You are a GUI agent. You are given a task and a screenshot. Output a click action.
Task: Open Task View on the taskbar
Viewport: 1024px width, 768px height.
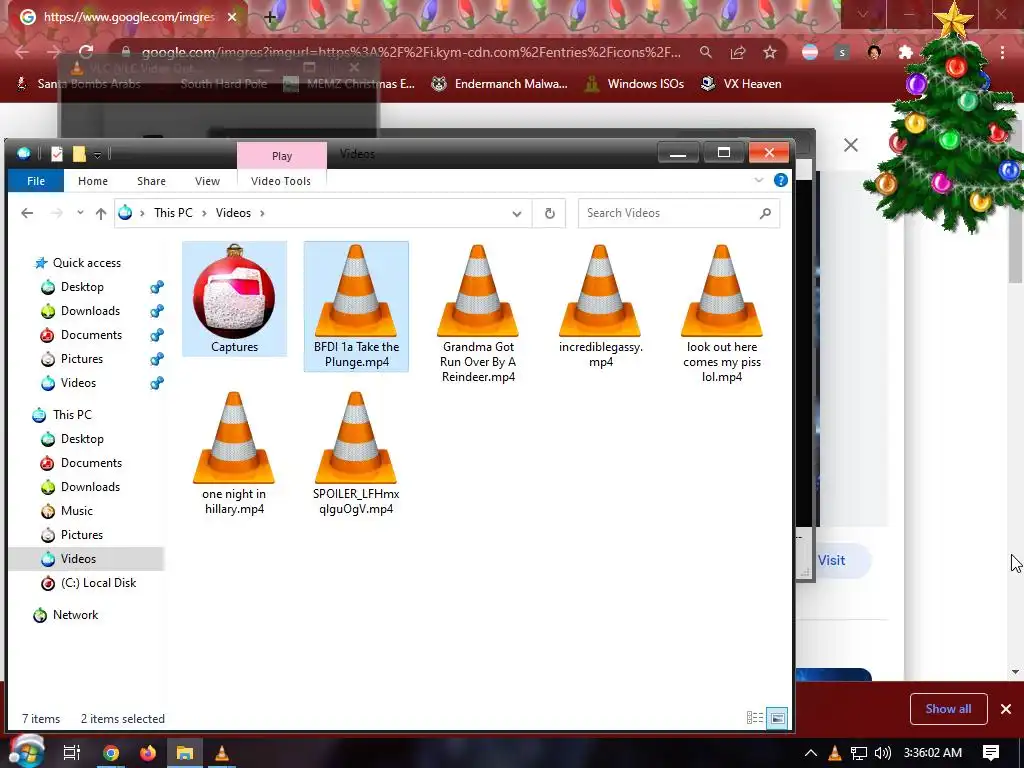pyautogui.click(x=72, y=753)
